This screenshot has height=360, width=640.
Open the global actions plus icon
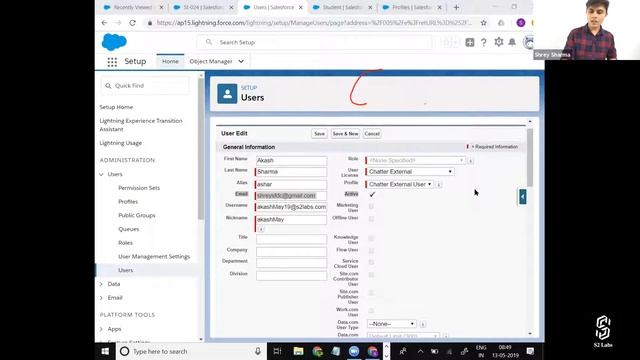point(470,42)
